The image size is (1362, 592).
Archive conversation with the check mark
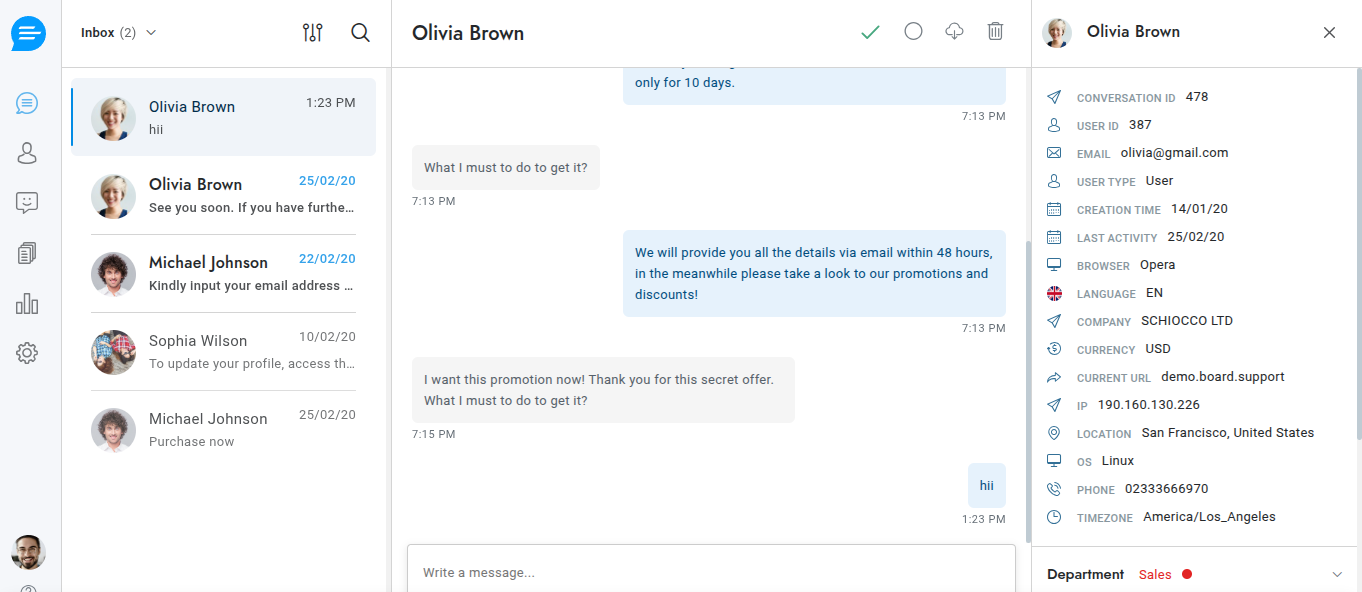870,32
